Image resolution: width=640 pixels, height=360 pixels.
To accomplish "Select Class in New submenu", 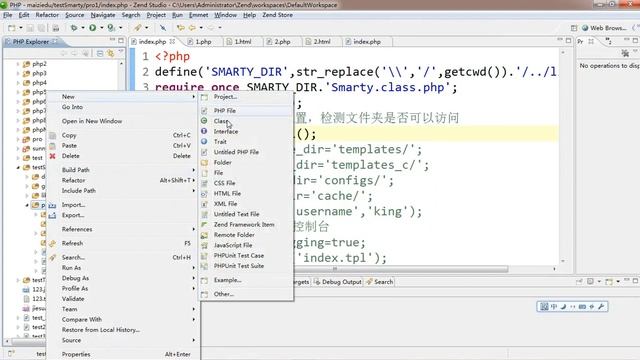I will pyautogui.click(x=246, y=121).
